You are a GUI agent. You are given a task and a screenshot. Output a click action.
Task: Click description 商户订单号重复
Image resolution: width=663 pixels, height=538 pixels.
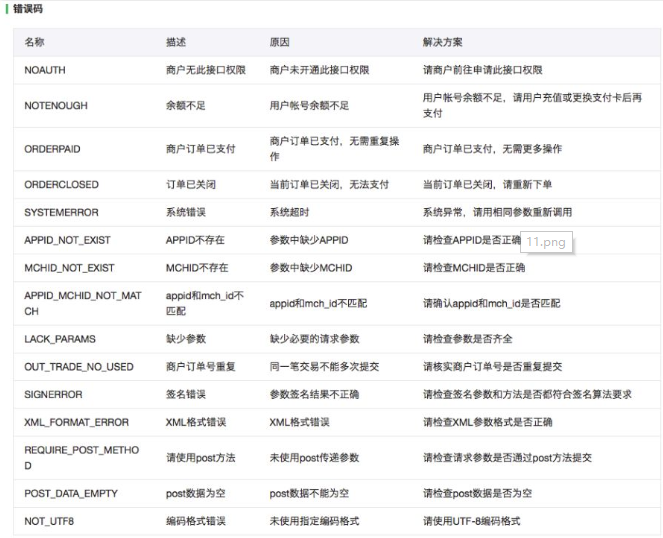201,367
